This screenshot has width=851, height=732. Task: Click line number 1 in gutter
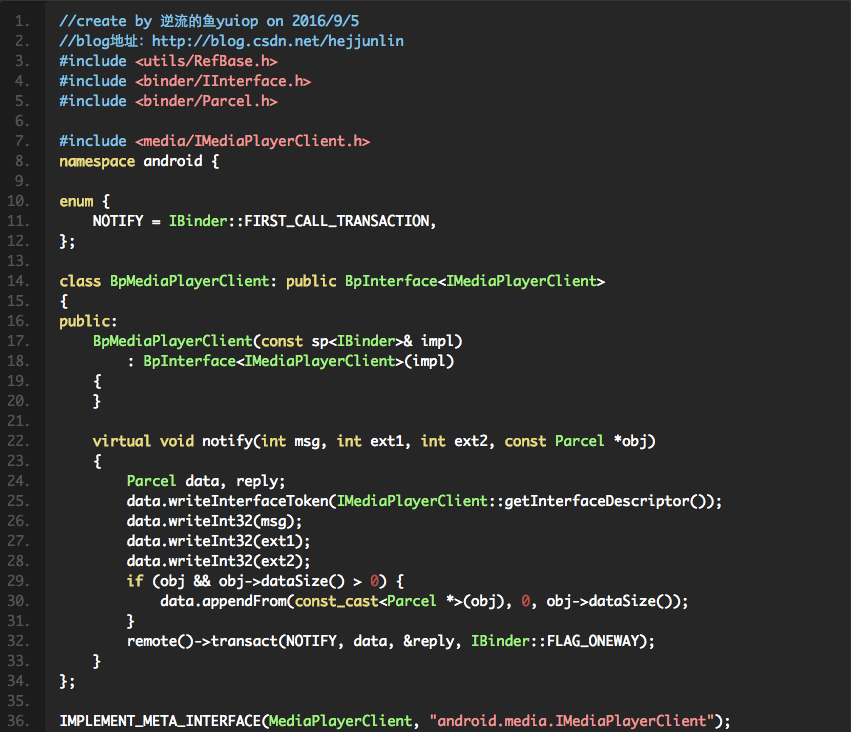point(22,21)
